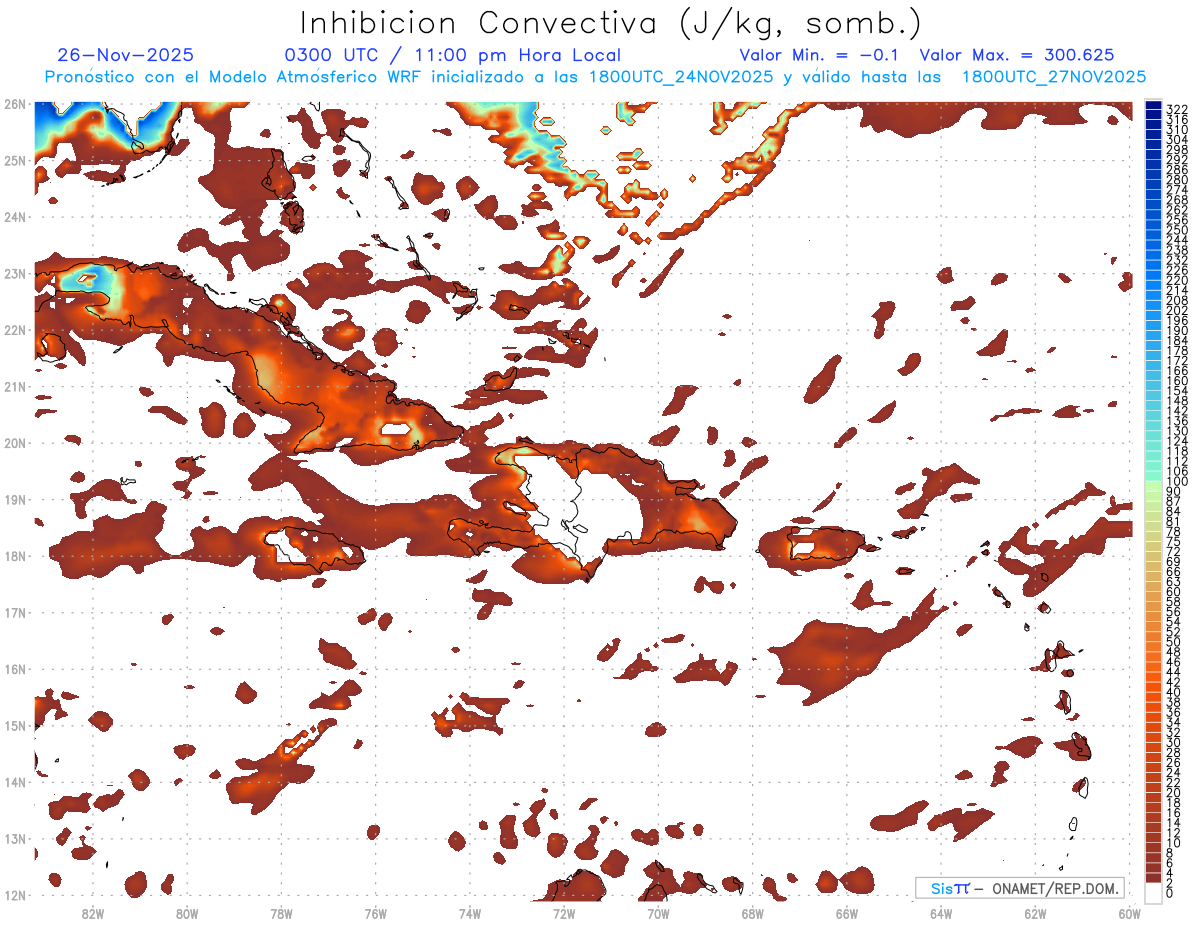Click the '1800UTC_27NOV2025' valid-until timestamp
Screen dimensions: 1200x927
pyautogui.click(x=1054, y=77)
